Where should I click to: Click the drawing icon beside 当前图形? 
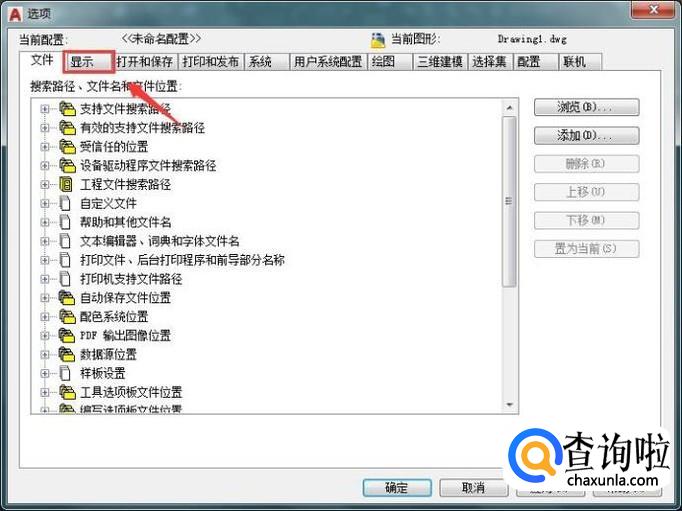[378, 40]
